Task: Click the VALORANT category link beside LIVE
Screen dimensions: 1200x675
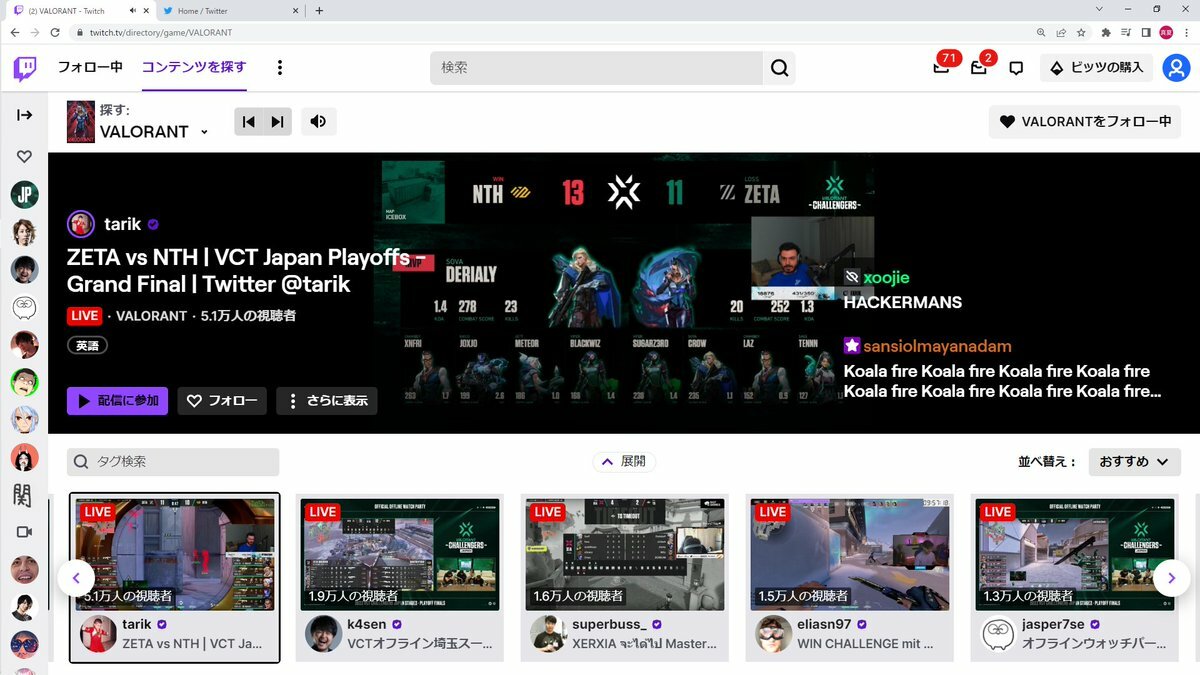Action: tap(151, 316)
